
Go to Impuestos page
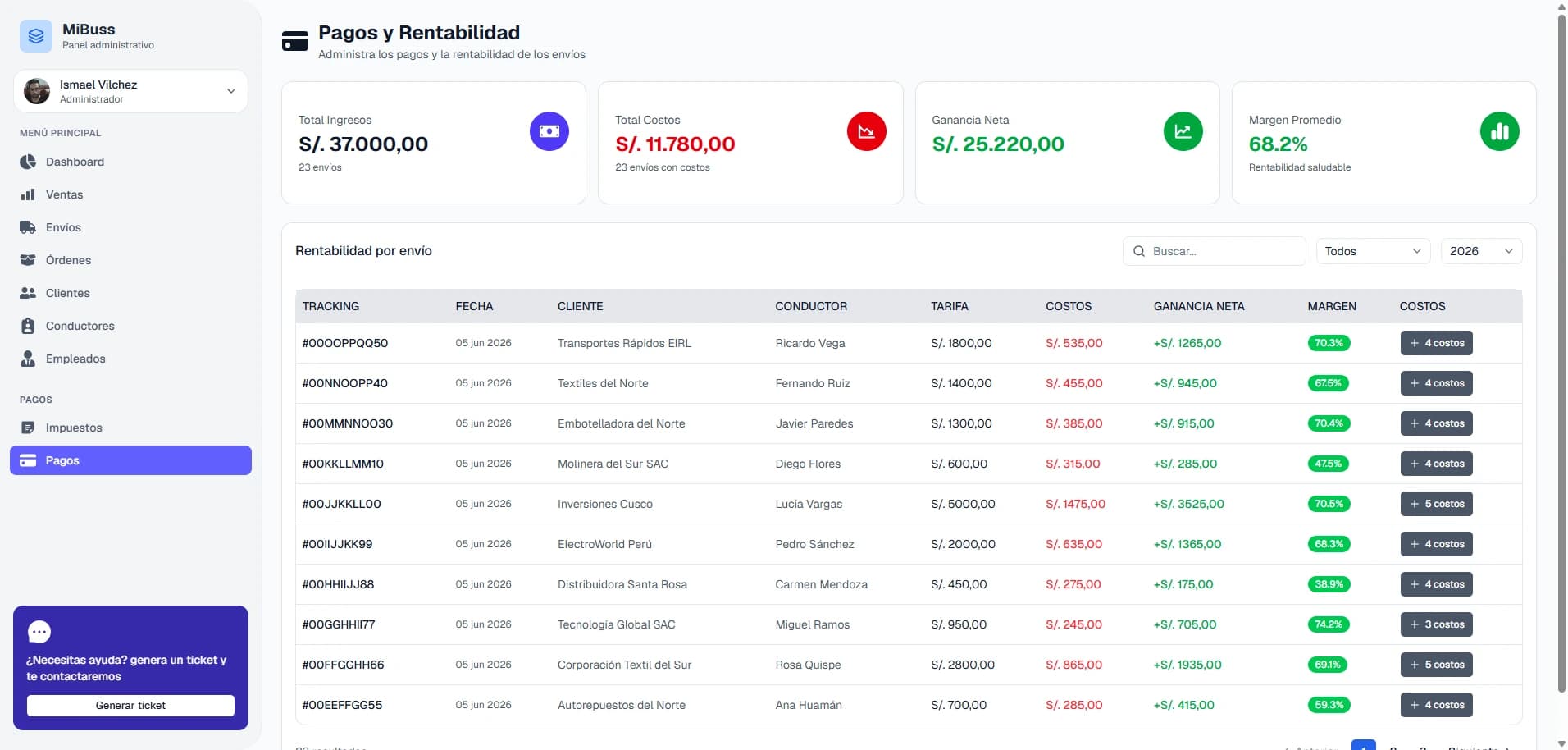tap(130, 428)
